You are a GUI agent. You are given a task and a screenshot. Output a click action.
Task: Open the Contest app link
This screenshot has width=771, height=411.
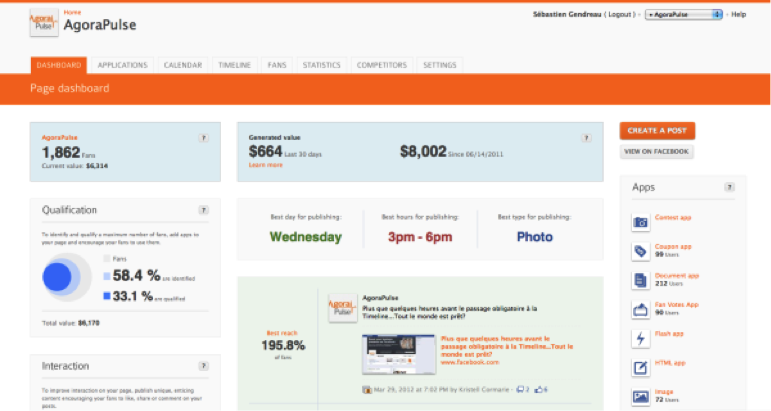673,217
